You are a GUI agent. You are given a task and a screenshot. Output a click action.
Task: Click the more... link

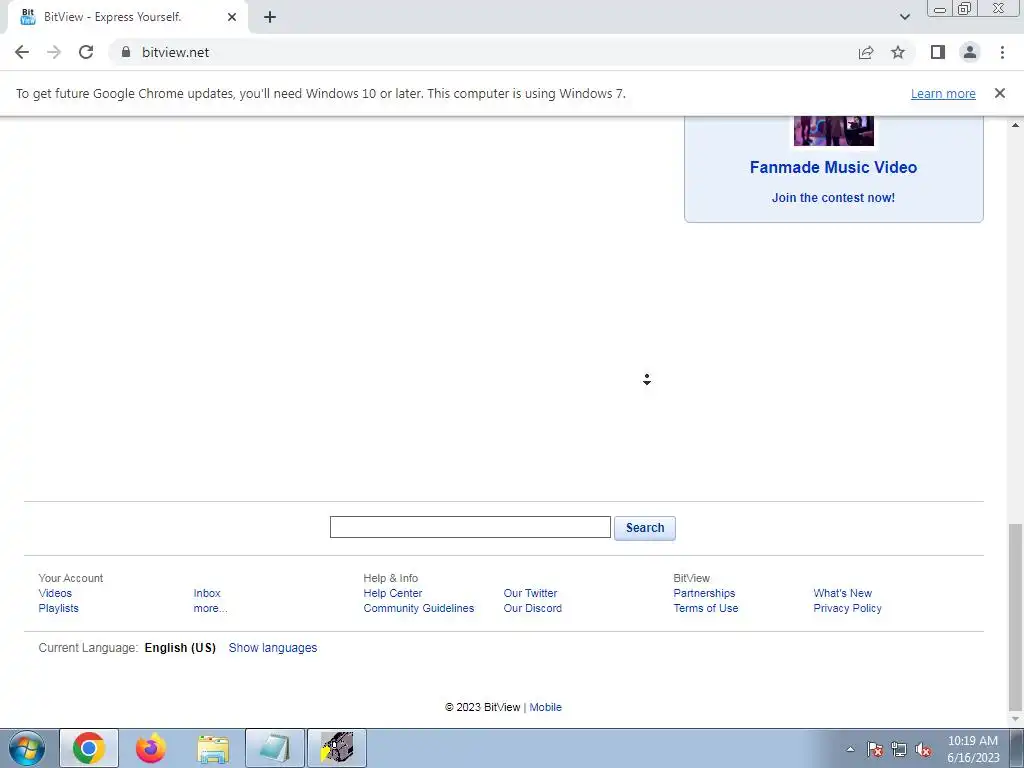point(210,608)
